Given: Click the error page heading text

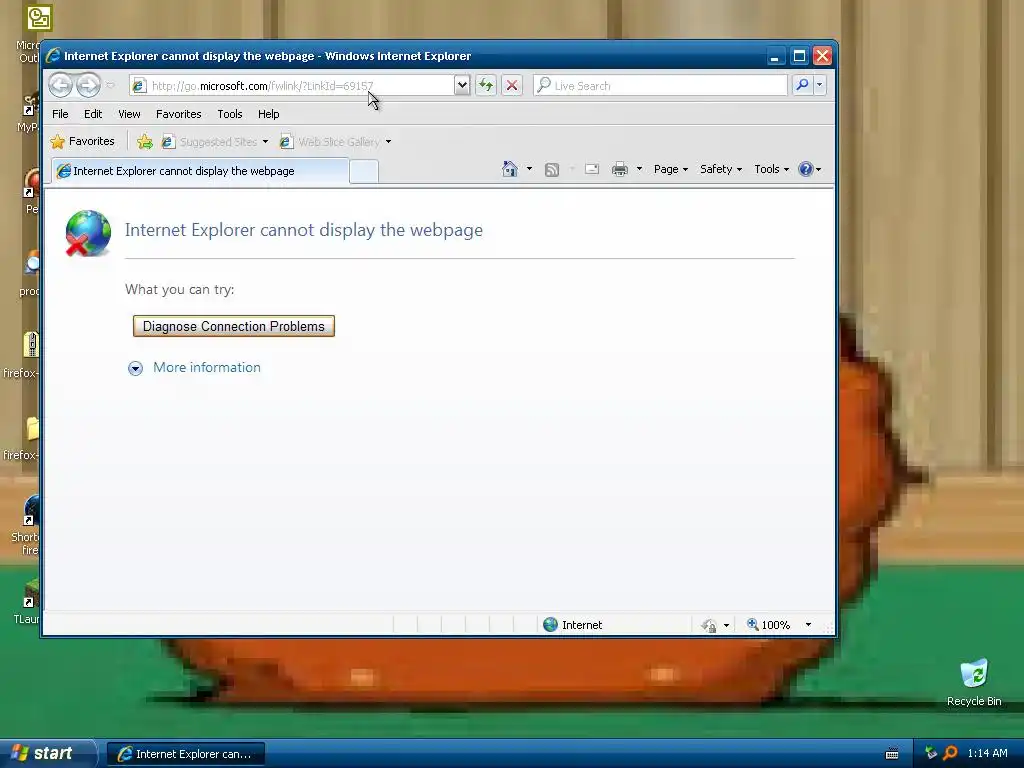Looking at the screenshot, I should [x=304, y=230].
